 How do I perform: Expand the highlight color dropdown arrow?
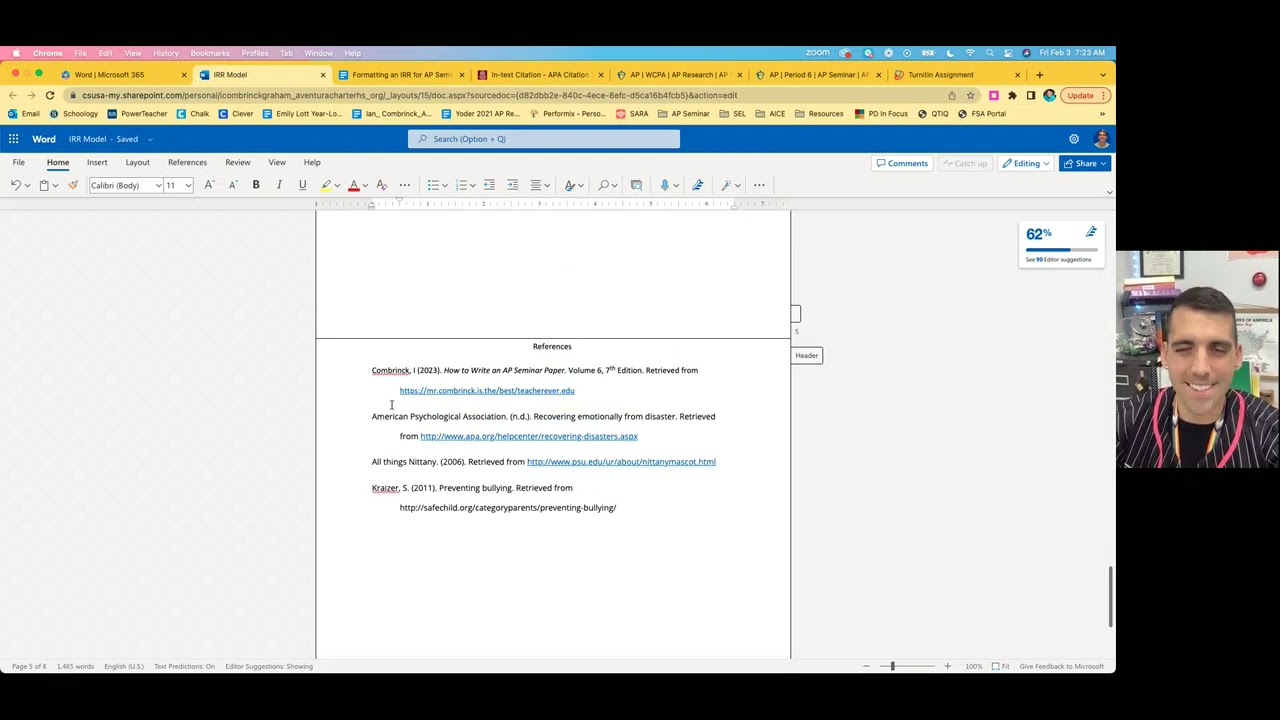point(337,185)
